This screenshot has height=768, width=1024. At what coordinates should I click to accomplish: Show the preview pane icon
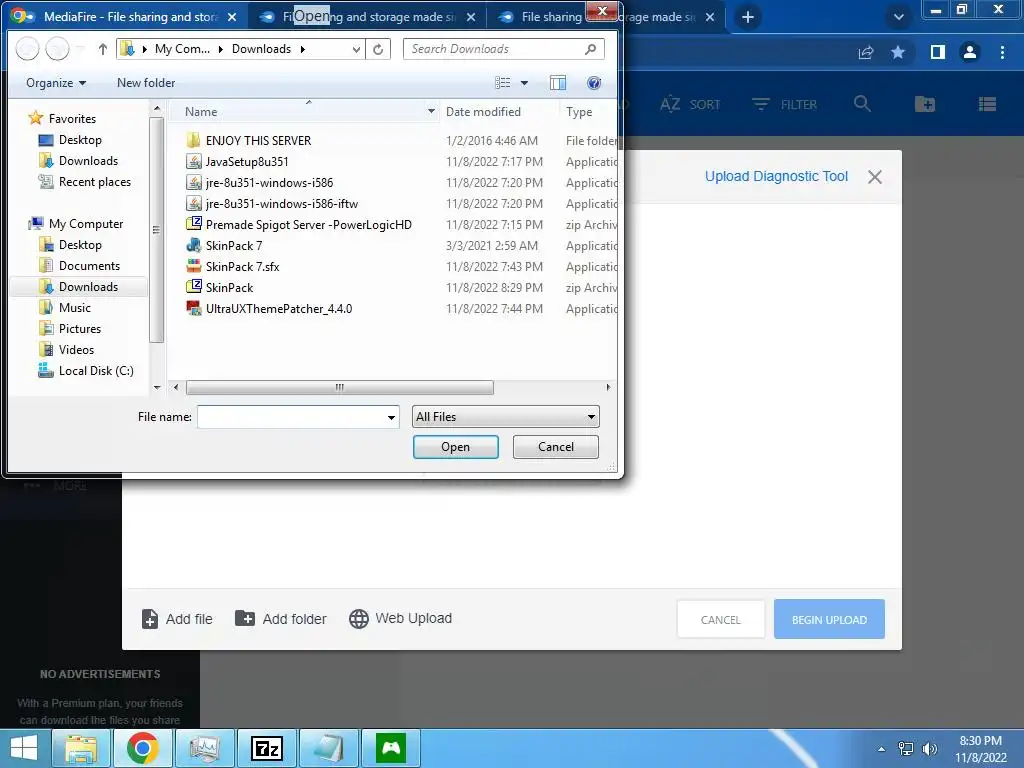[558, 83]
